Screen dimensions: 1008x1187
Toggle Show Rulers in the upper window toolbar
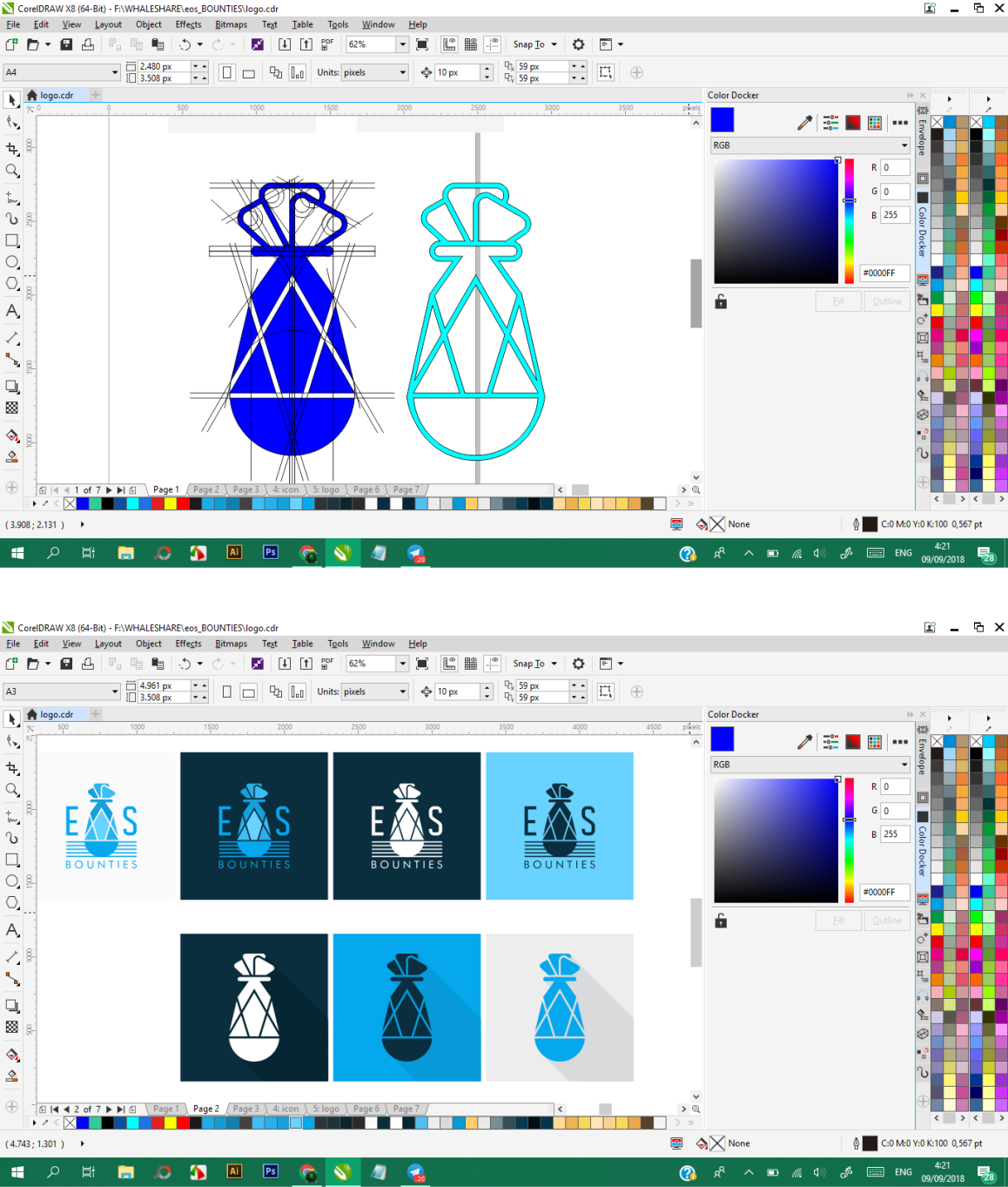(449, 44)
